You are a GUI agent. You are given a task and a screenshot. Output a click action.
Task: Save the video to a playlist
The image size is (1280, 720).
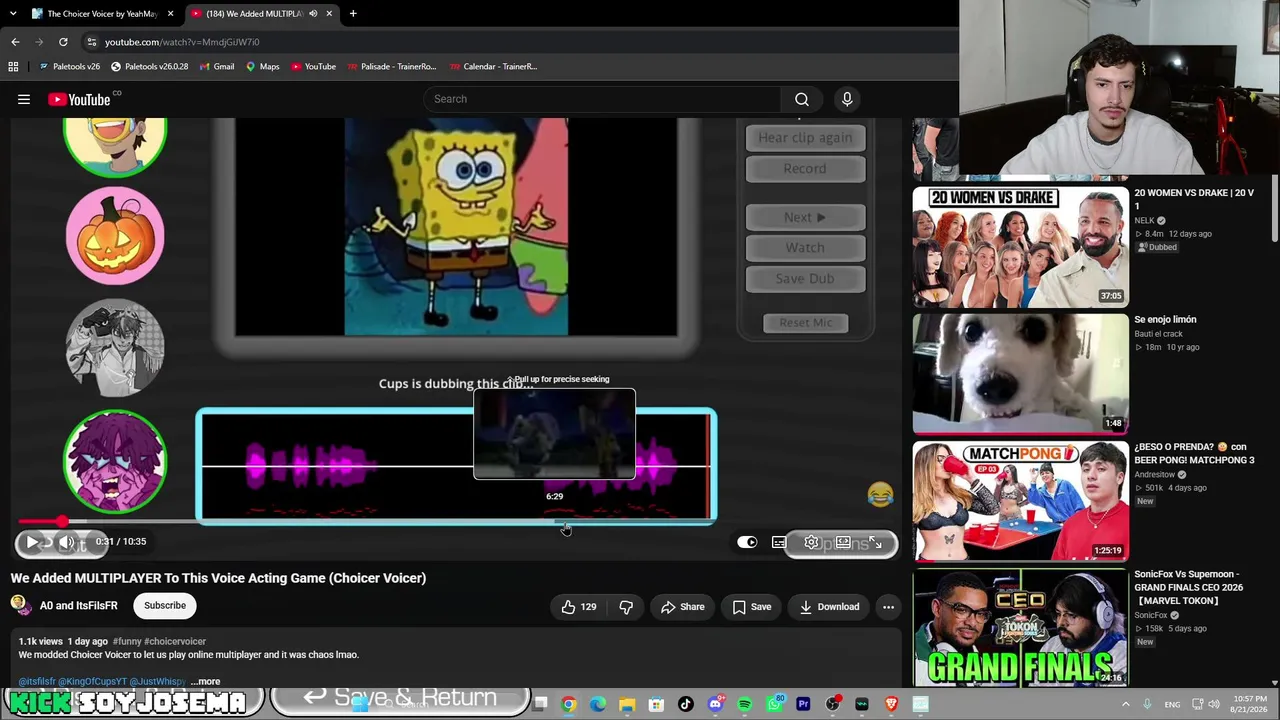(x=751, y=606)
